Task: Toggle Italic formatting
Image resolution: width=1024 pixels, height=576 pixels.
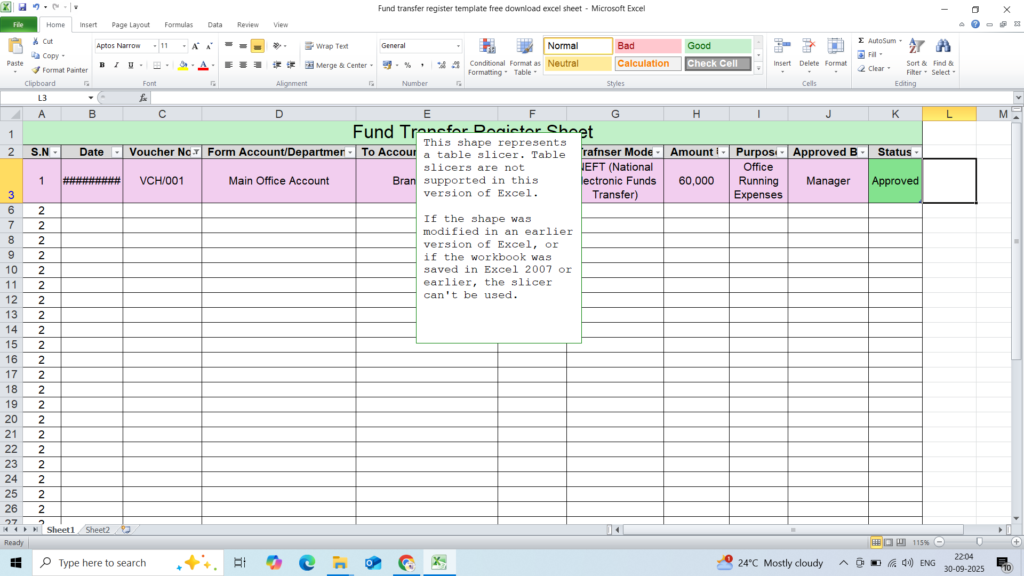Action: [x=116, y=65]
